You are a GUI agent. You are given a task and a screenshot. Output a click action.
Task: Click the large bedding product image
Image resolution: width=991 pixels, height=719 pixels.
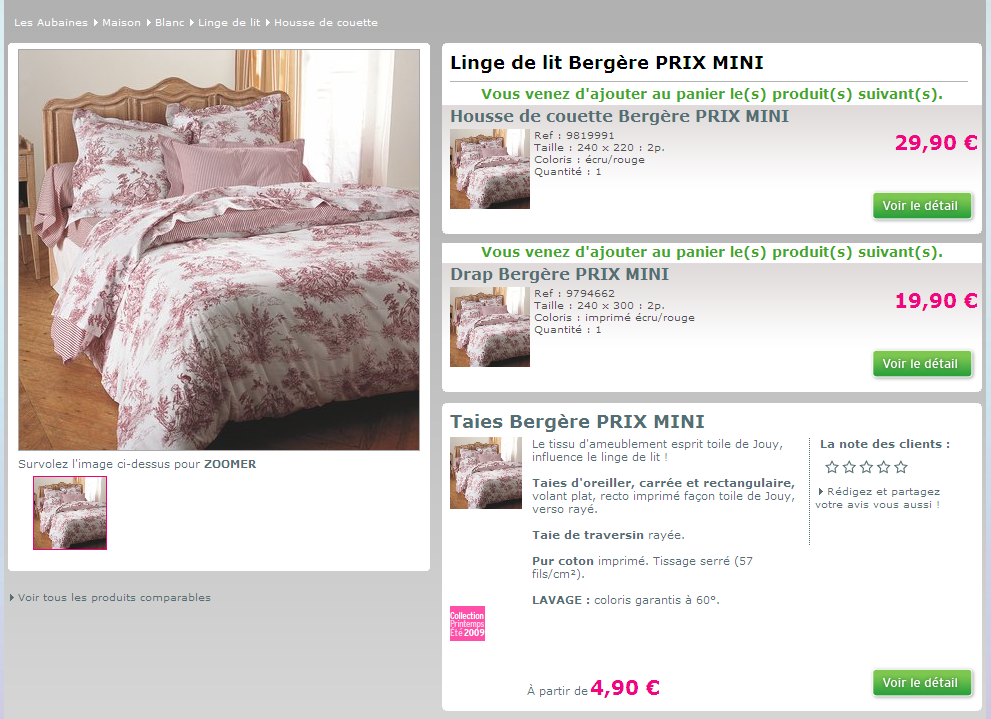(219, 250)
